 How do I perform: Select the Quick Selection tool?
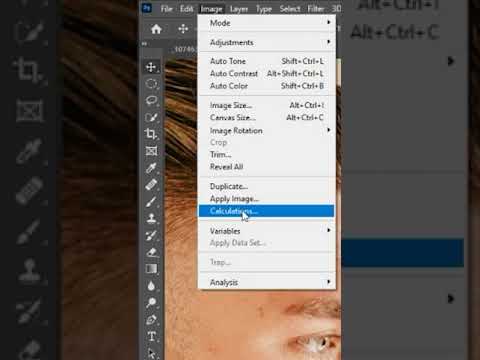pyautogui.click(x=151, y=117)
